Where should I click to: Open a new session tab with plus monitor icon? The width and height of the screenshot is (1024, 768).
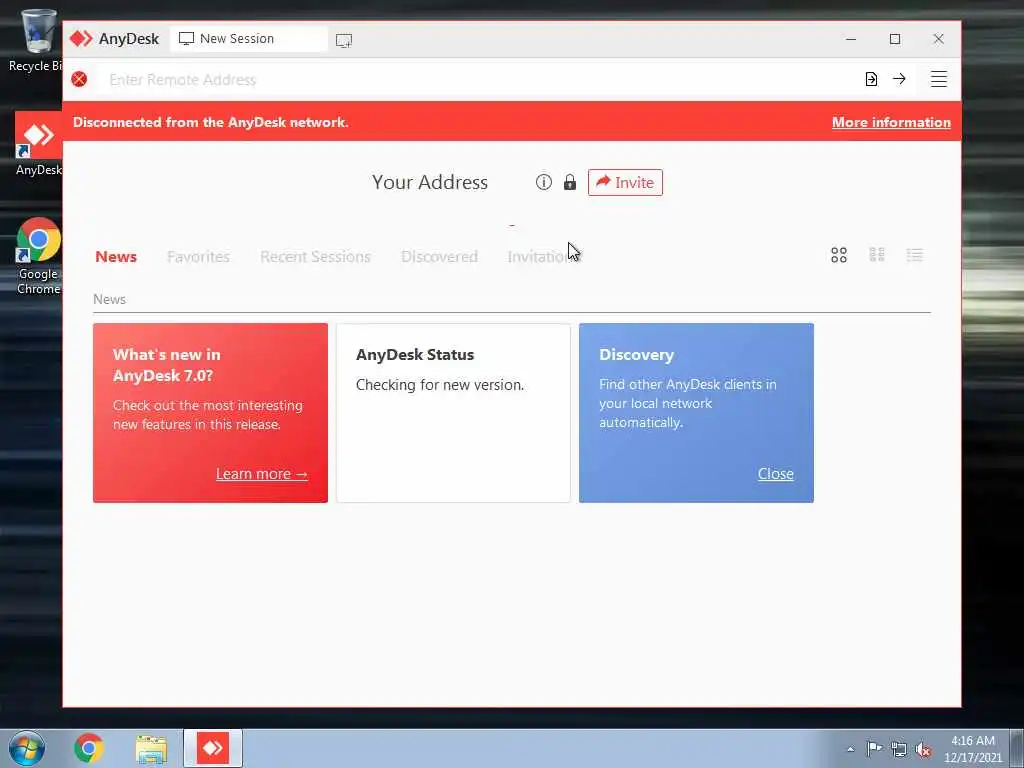(x=344, y=40)
